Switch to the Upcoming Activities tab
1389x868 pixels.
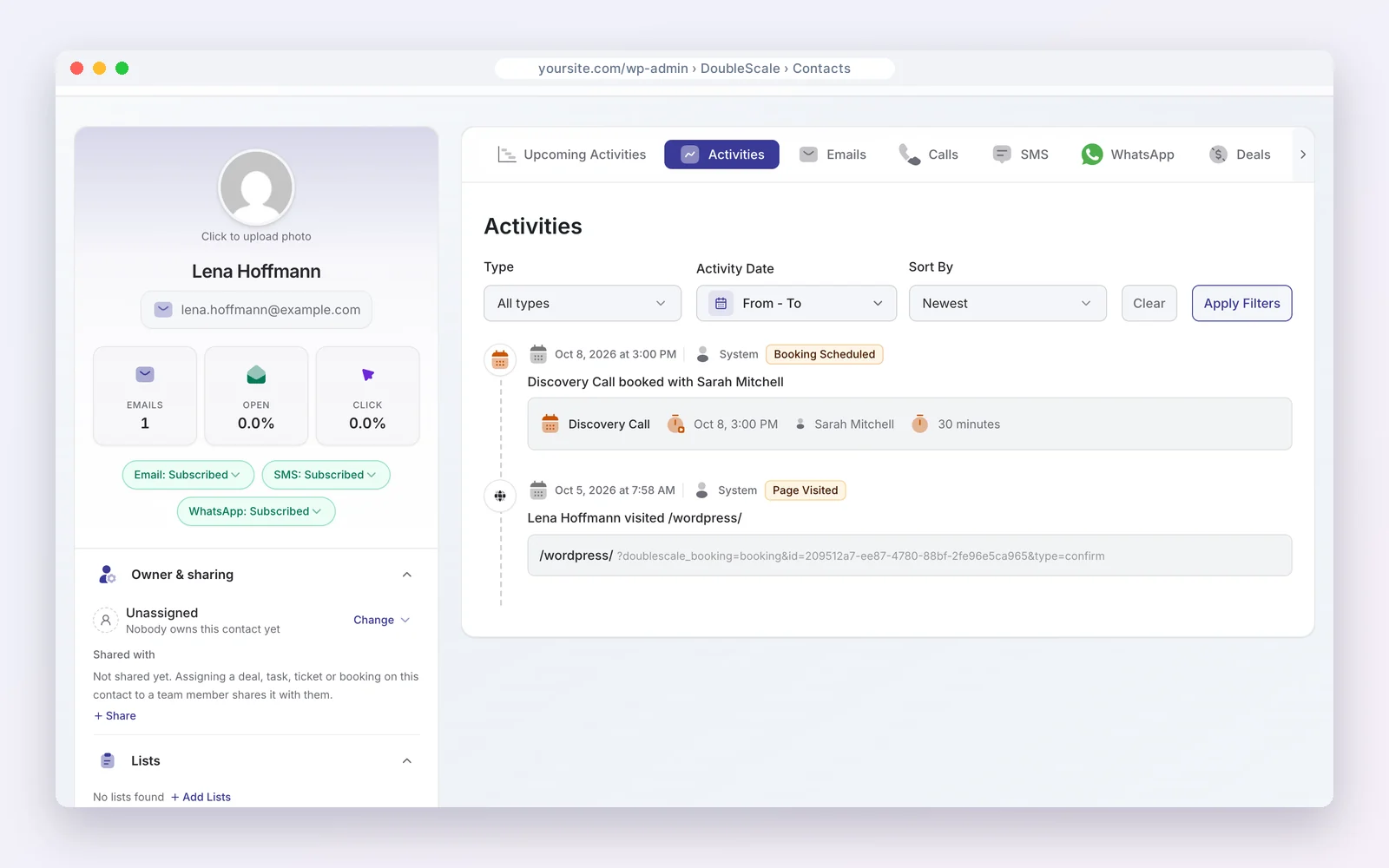pyautogui.click(x=572, y=155)
